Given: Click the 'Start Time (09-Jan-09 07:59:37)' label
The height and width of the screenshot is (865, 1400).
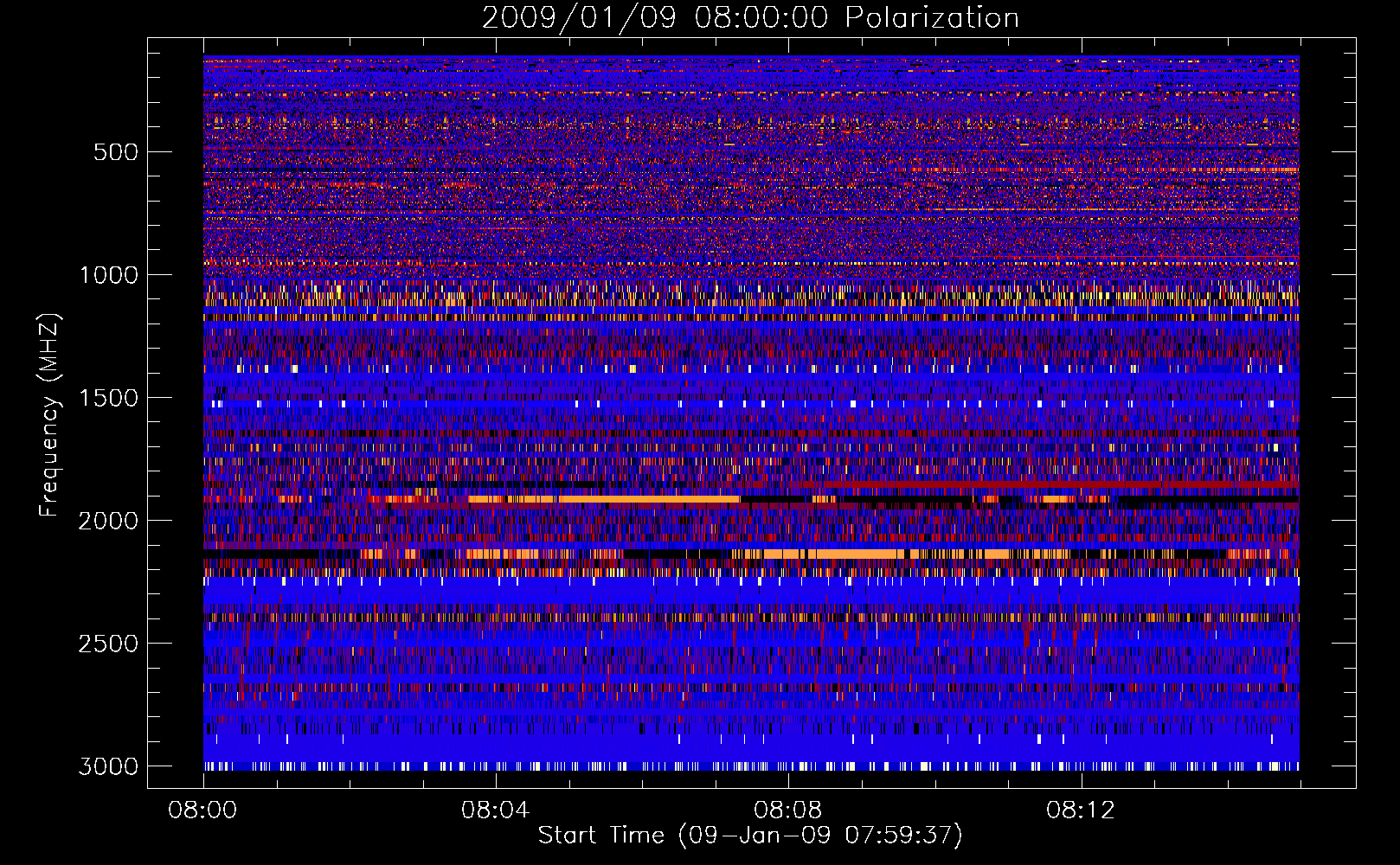Looking at the screenshot, I should pos(750,836).
